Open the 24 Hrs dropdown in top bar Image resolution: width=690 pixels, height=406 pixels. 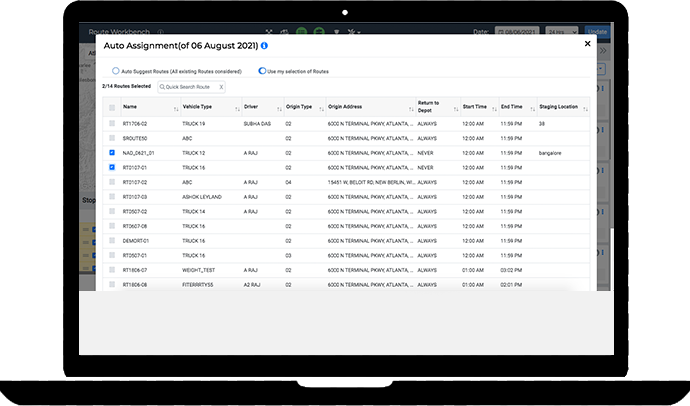pyautogui.click(x=564, y=32)
